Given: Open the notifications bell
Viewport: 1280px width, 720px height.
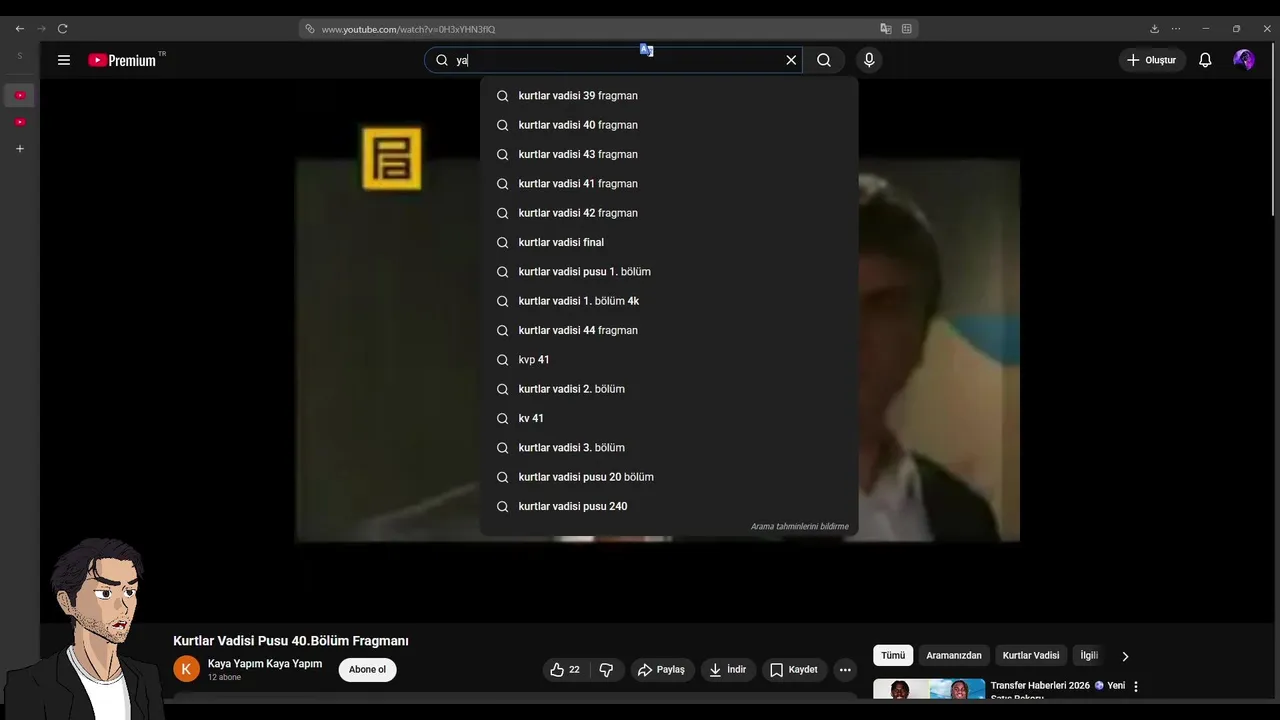Looking at the screenshot, I should (1205, 60).
